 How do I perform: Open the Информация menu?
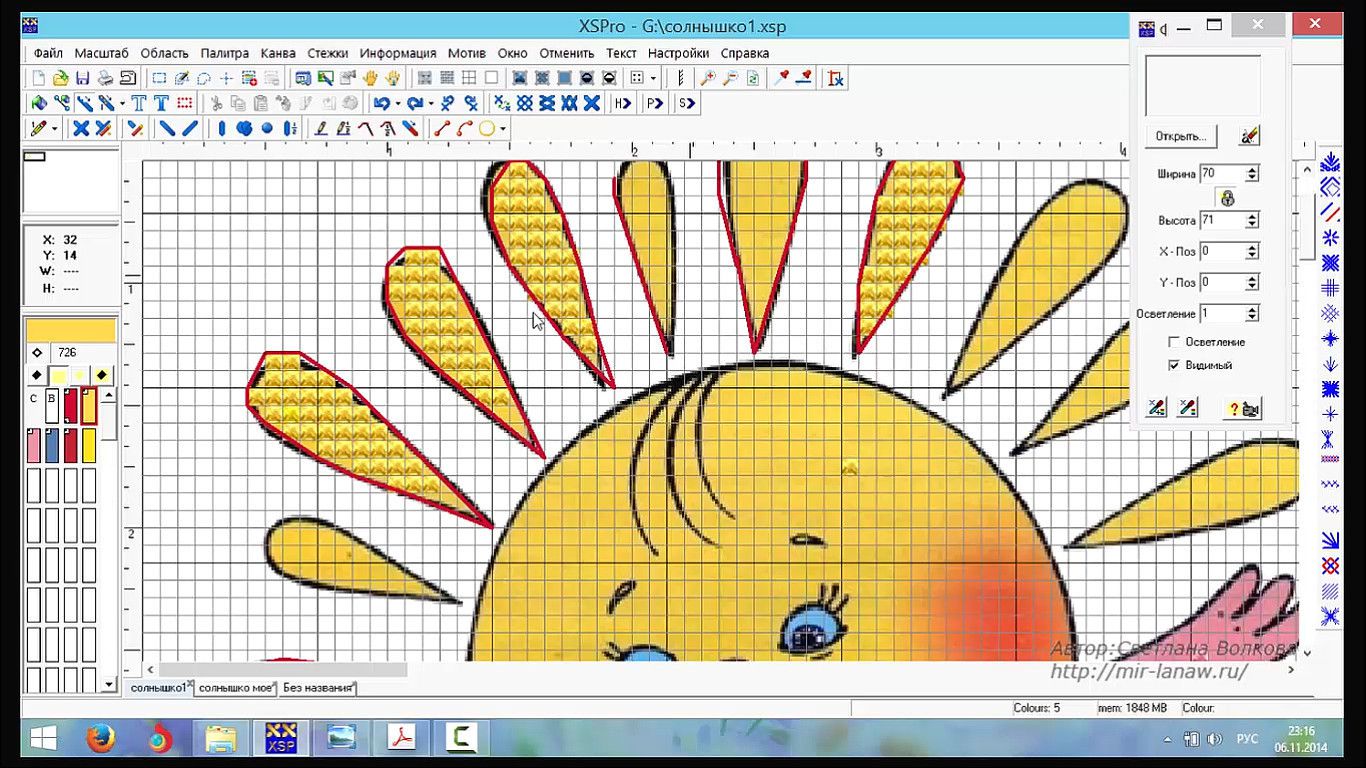click(x=398, y=53)
